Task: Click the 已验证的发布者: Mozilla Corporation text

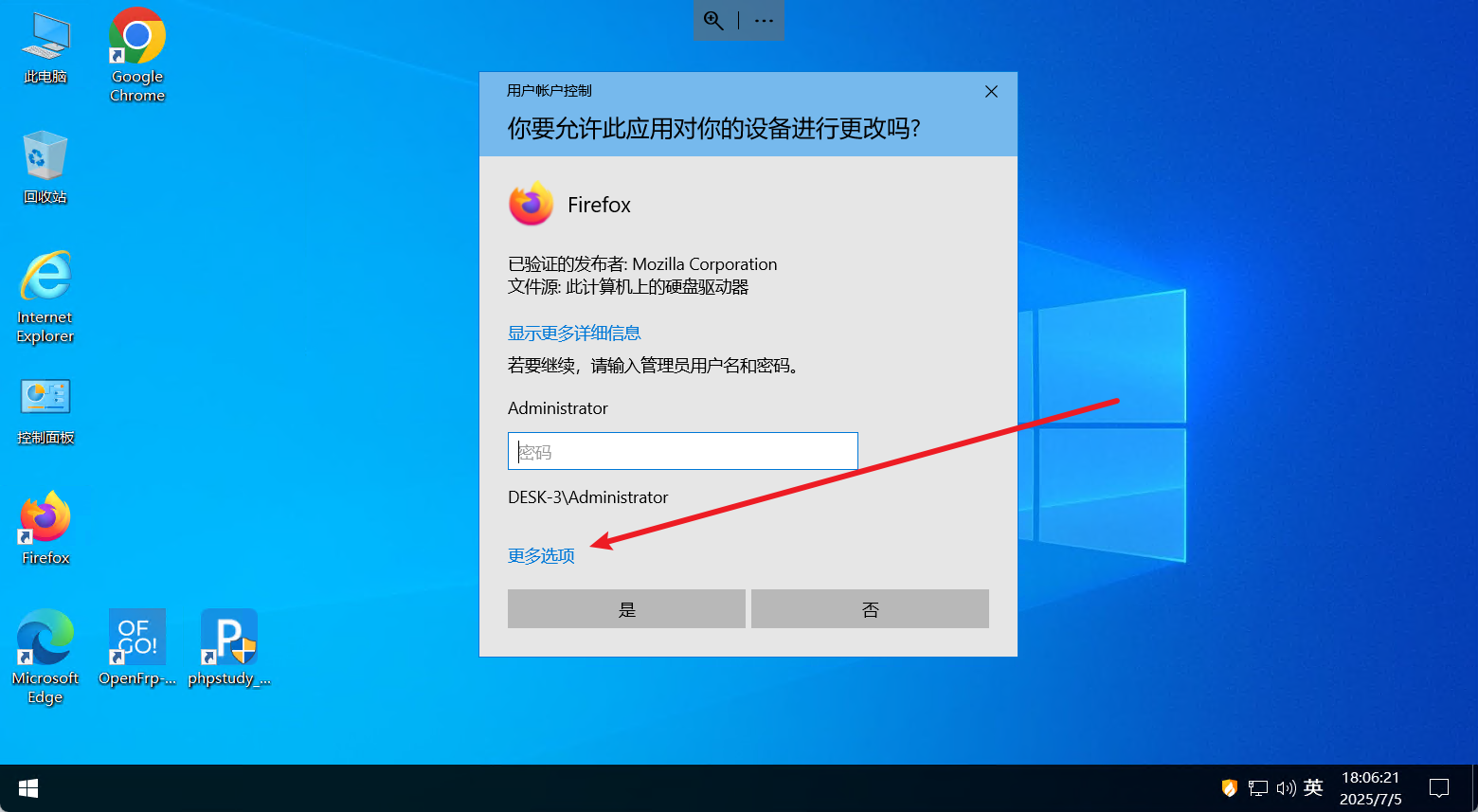Action: click(642, 264)
